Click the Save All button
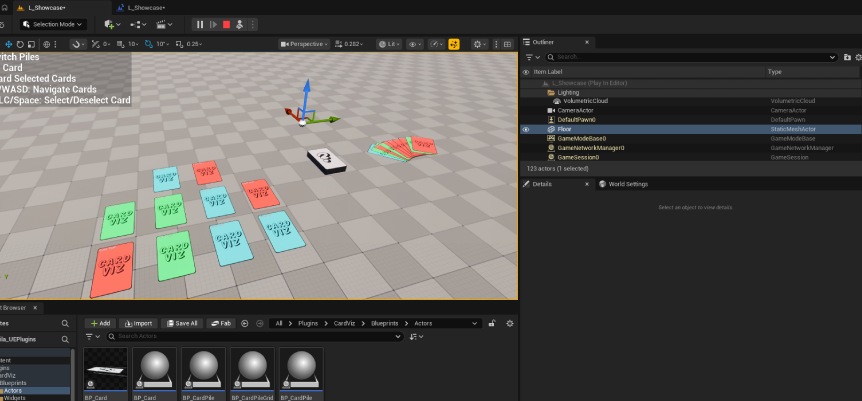The image size is (862, 401). tap(182, 323)
